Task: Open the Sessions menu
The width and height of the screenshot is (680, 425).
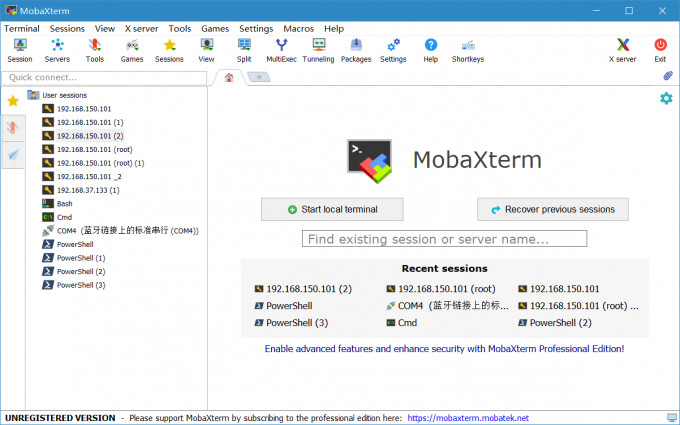Action: coord(67,29)
